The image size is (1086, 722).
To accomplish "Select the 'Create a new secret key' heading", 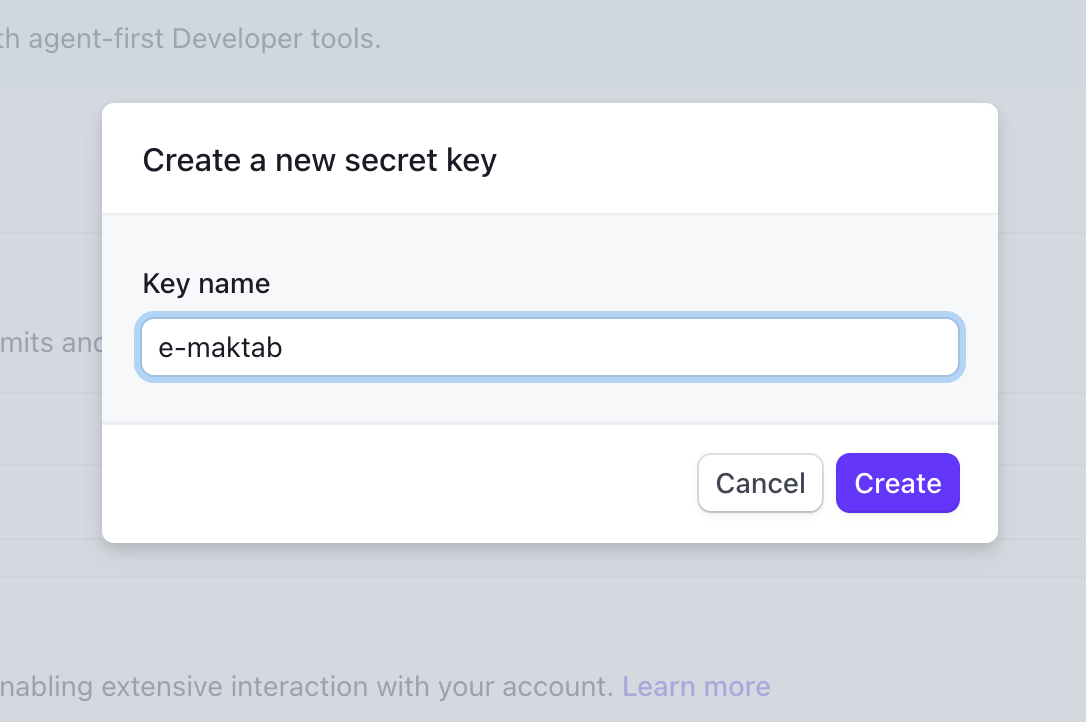I will (x=319, y=160).
